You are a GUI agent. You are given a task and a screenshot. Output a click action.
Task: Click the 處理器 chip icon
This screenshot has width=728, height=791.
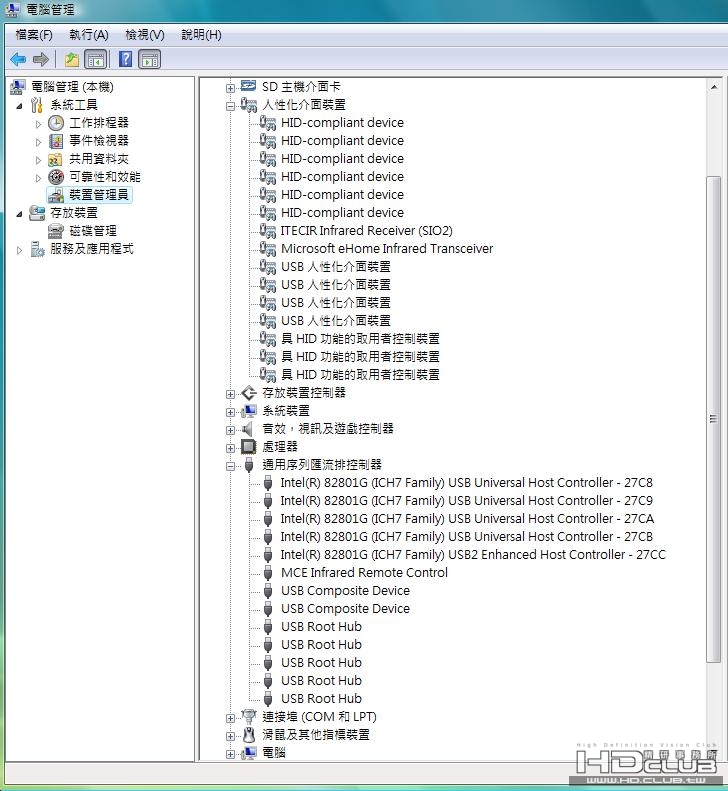point(248,446)
